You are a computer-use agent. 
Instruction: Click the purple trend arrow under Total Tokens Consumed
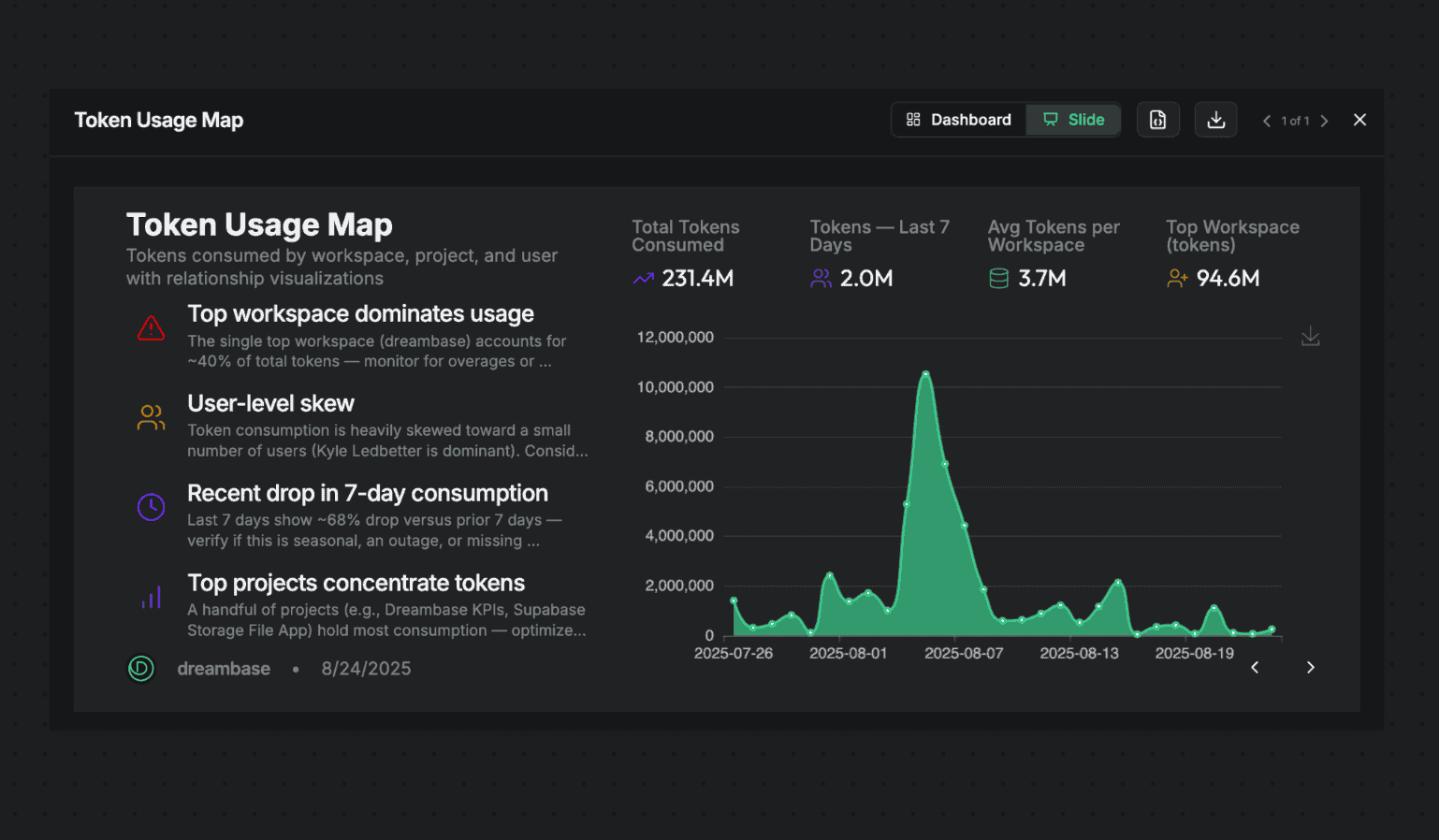(642, 278)
